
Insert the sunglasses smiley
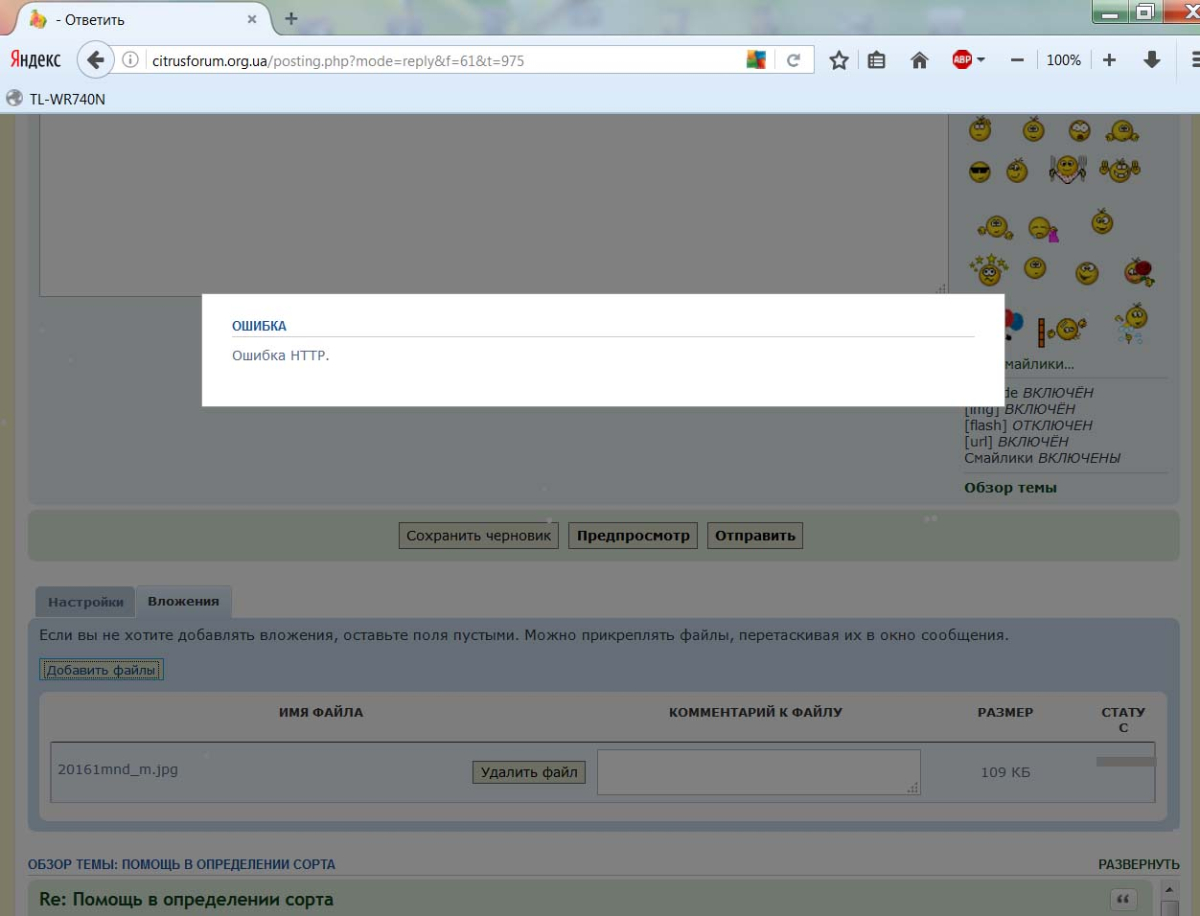coord(979,172)
